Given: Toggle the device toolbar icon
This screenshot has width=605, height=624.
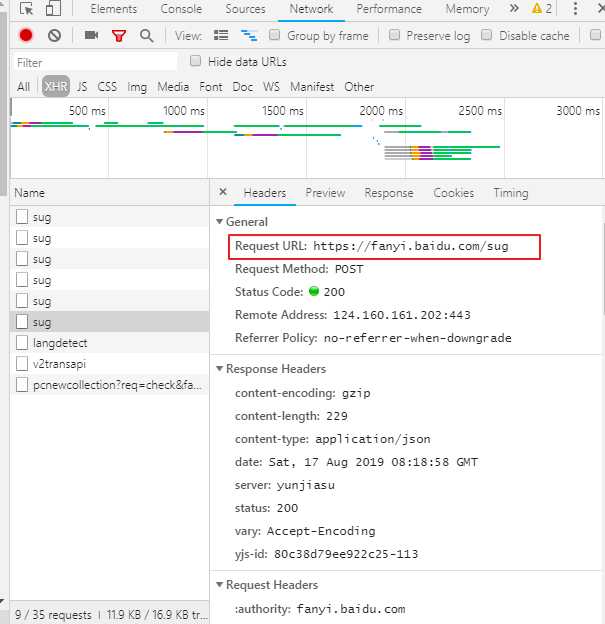Looking at the screenshot, I should [53, 8].
